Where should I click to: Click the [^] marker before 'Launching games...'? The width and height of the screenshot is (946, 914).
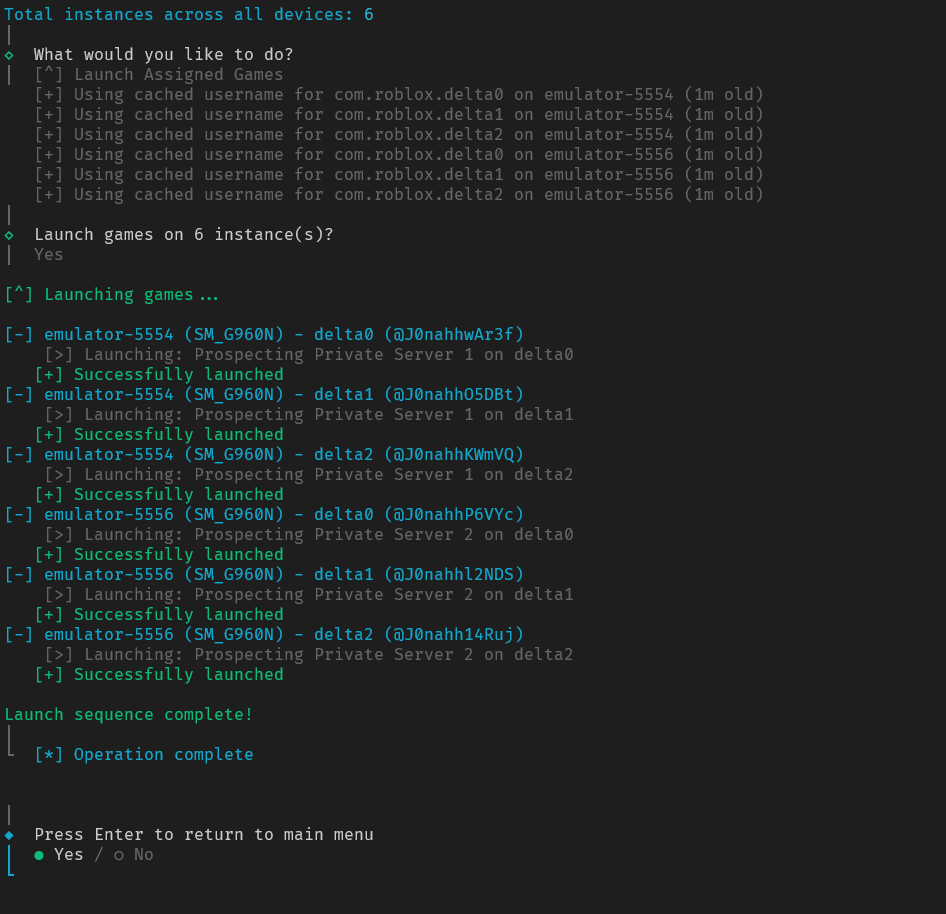[x=19, y=294]
